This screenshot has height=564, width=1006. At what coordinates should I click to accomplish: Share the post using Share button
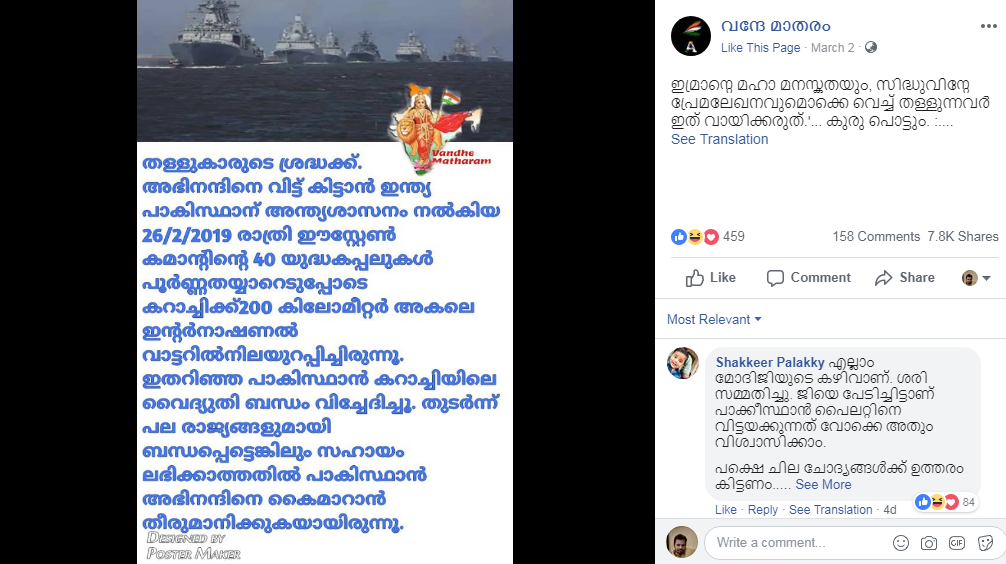pos(905,278)
